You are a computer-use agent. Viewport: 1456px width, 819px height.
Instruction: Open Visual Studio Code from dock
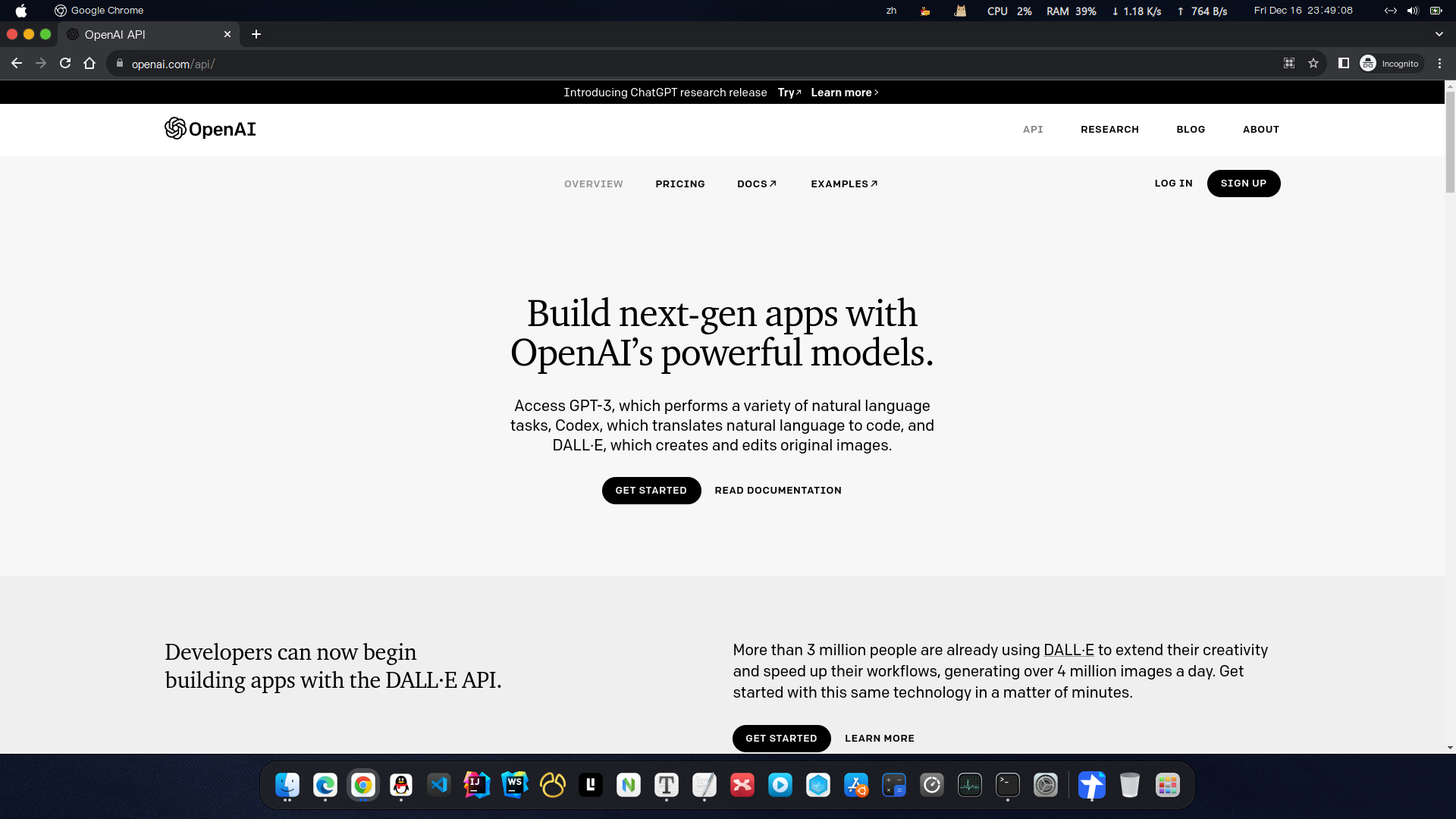click(x=439, y=785)
